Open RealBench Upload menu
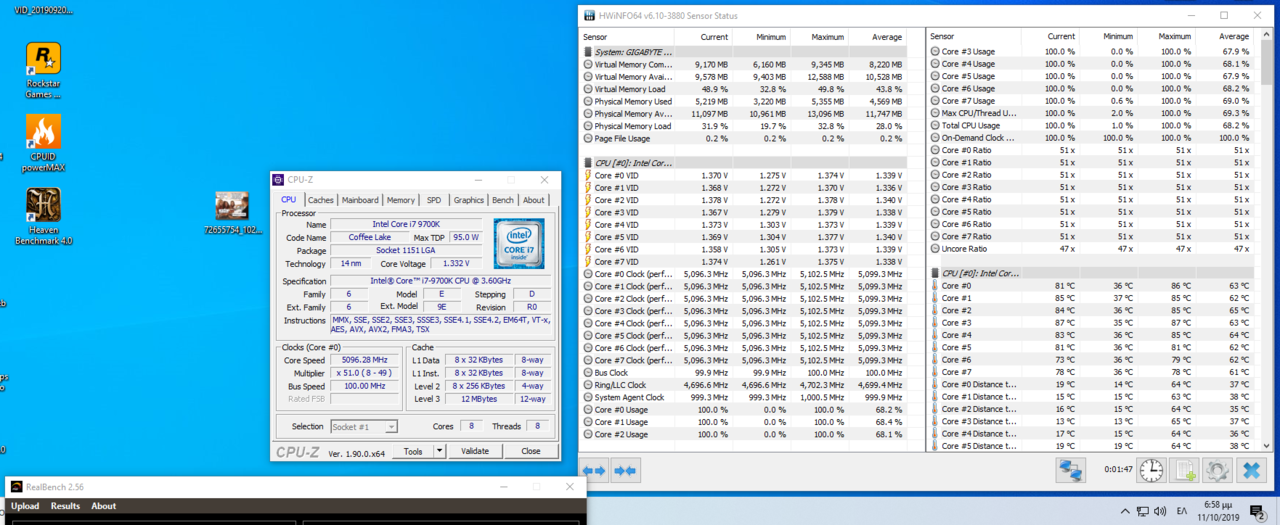 (x=25, y=506)
